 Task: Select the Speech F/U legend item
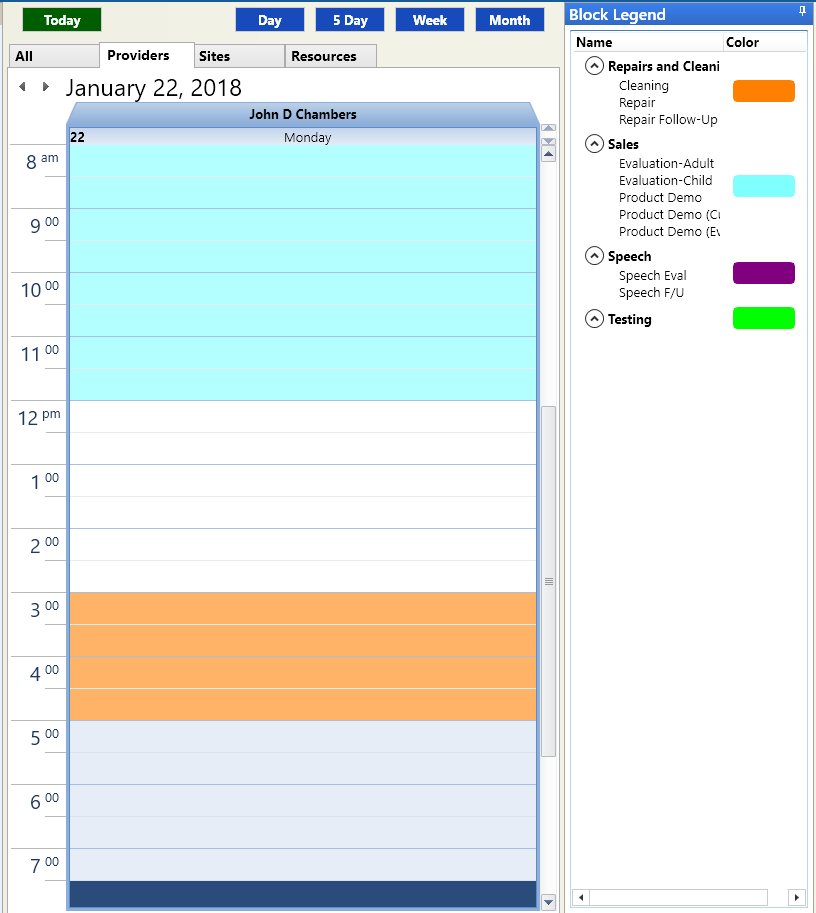[651, 292]
